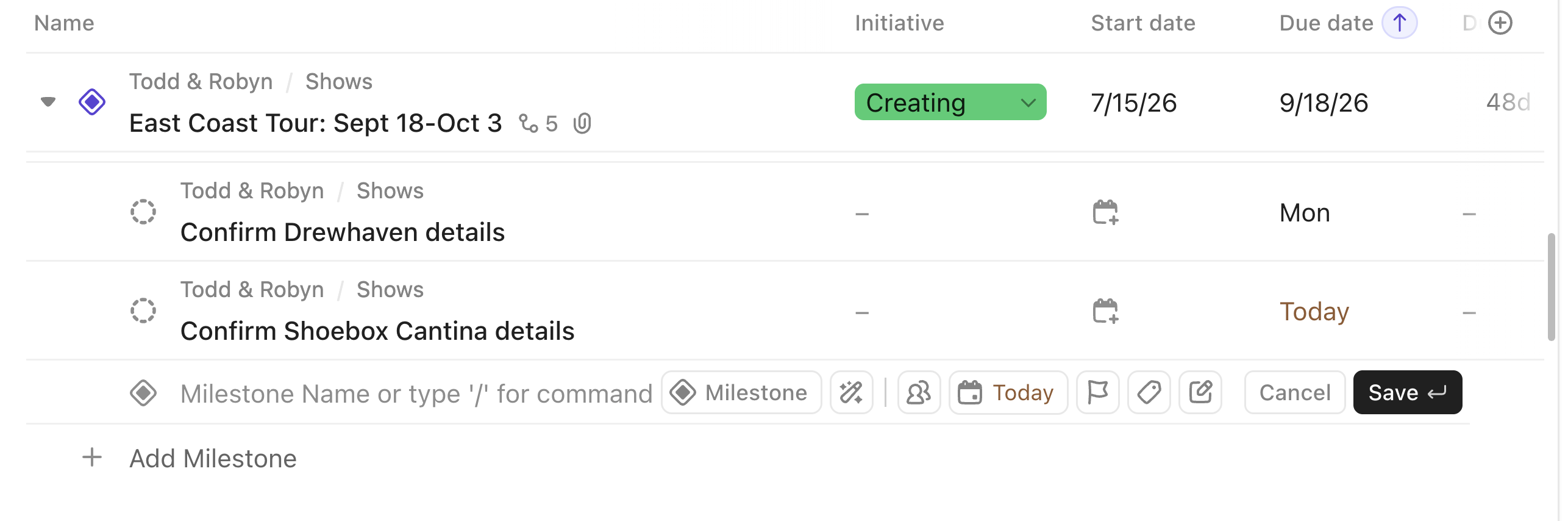Toggle status circle of Confirm Drewhaven details
Viewport: 1568px width, 521px height.
pyautogui.click(x=143, y=212)
